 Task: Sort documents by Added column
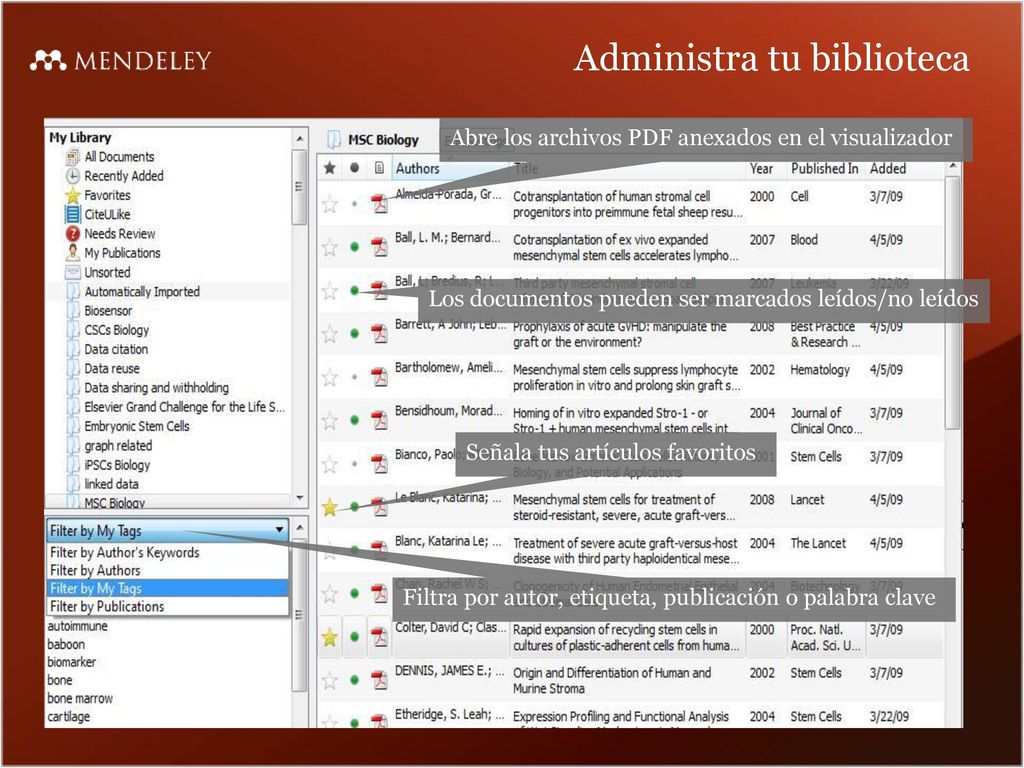point(888,168)
